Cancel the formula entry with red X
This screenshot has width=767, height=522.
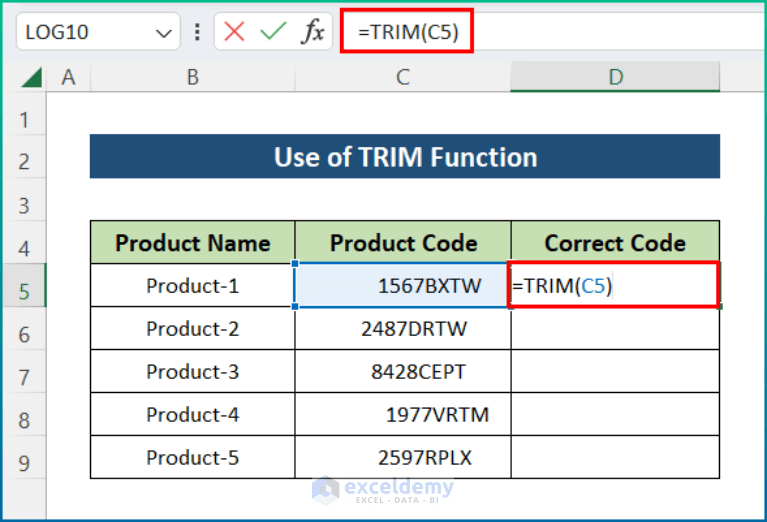point(234,32)
